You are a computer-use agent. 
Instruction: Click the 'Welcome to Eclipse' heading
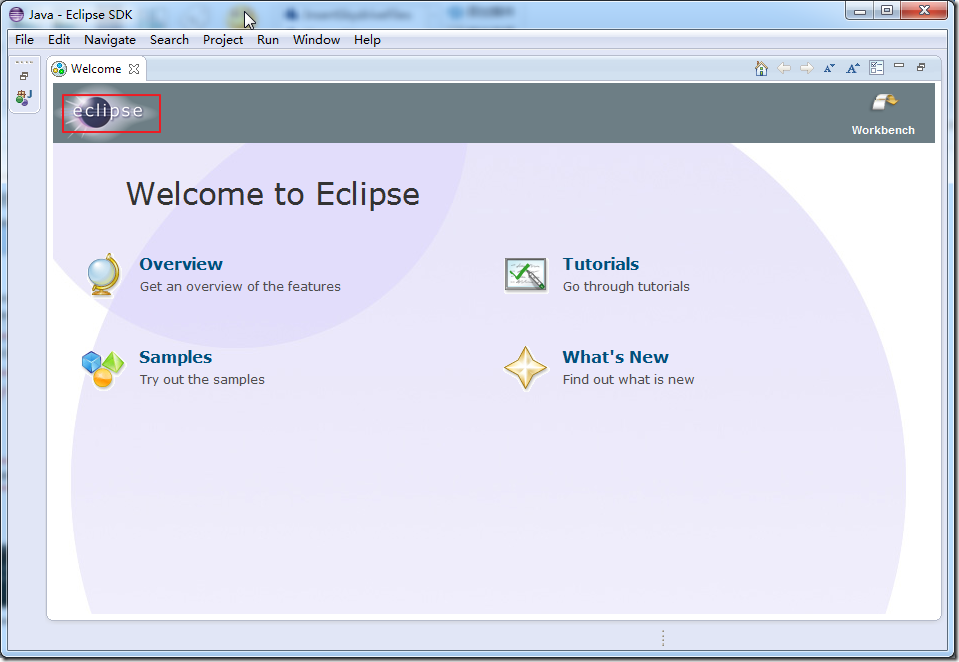(x=273, y=195)
